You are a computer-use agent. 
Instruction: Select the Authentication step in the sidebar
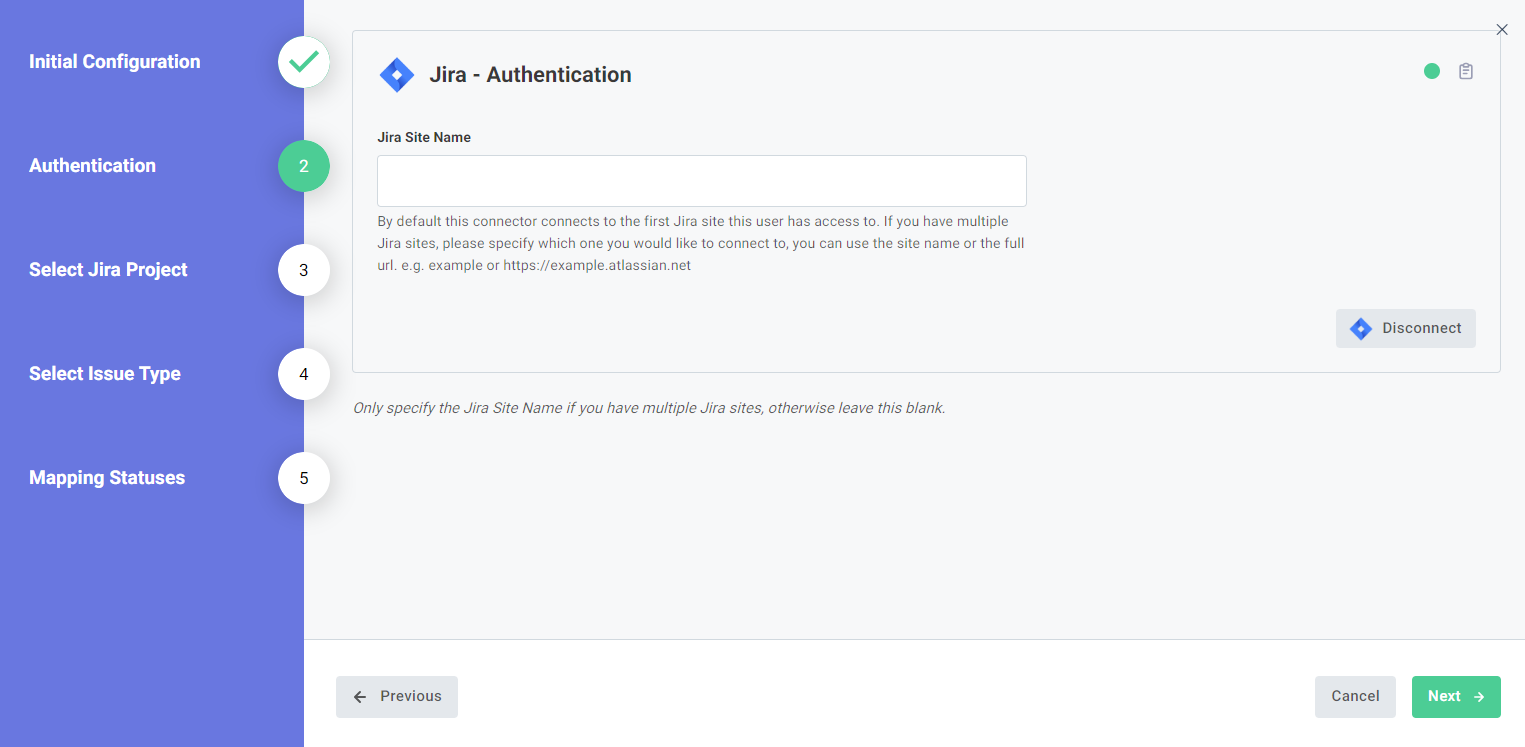(x=92, y=166)
